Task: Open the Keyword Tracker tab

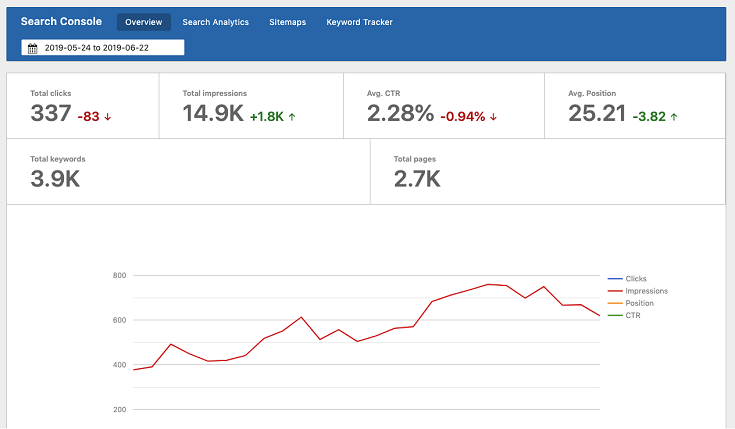Action: point(360,22)
